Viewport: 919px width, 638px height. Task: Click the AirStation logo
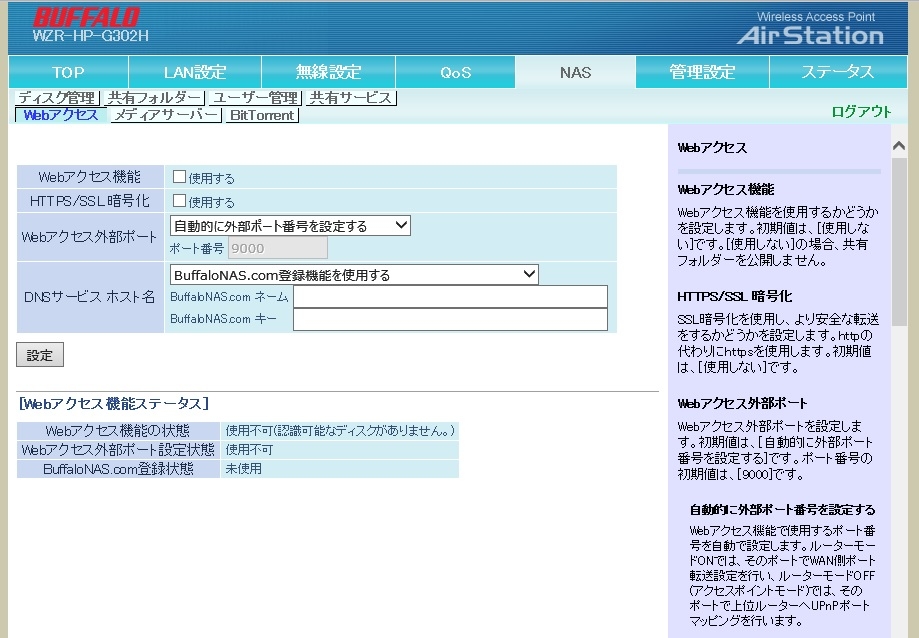coord(810,35)
